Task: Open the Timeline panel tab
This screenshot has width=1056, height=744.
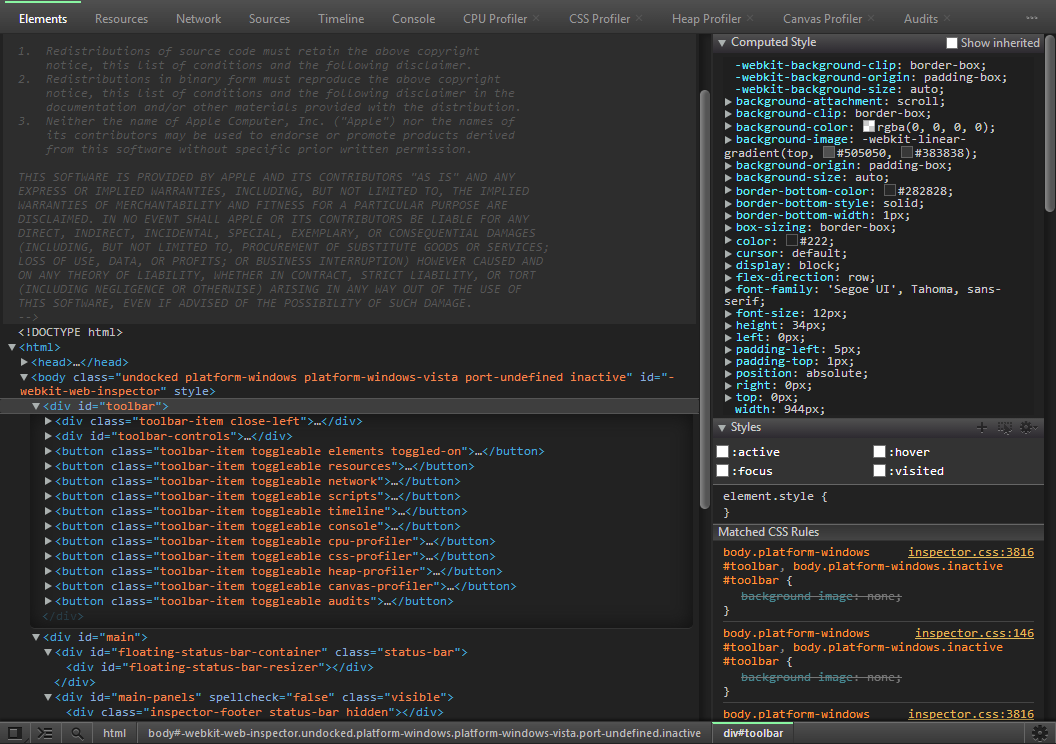Action: click(341, 17)
